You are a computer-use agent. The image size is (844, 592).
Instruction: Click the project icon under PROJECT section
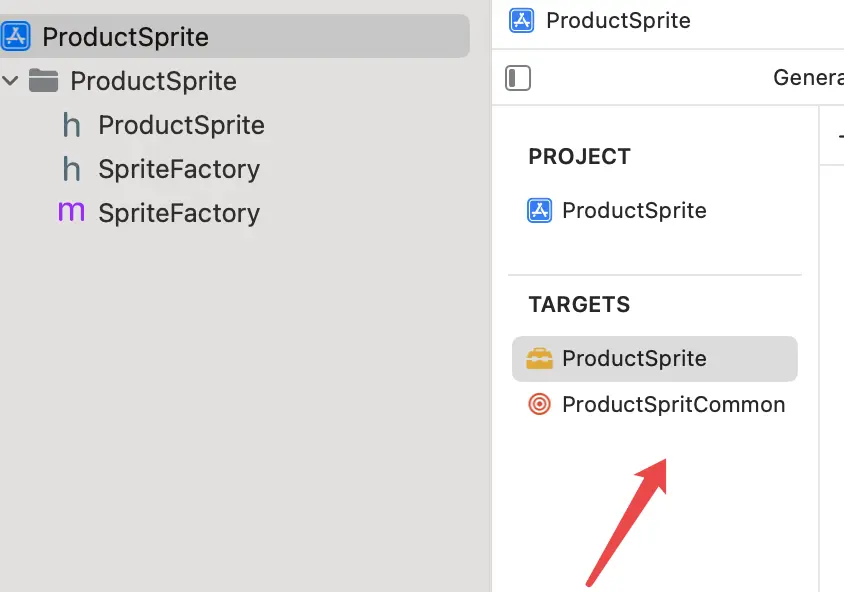540,210
